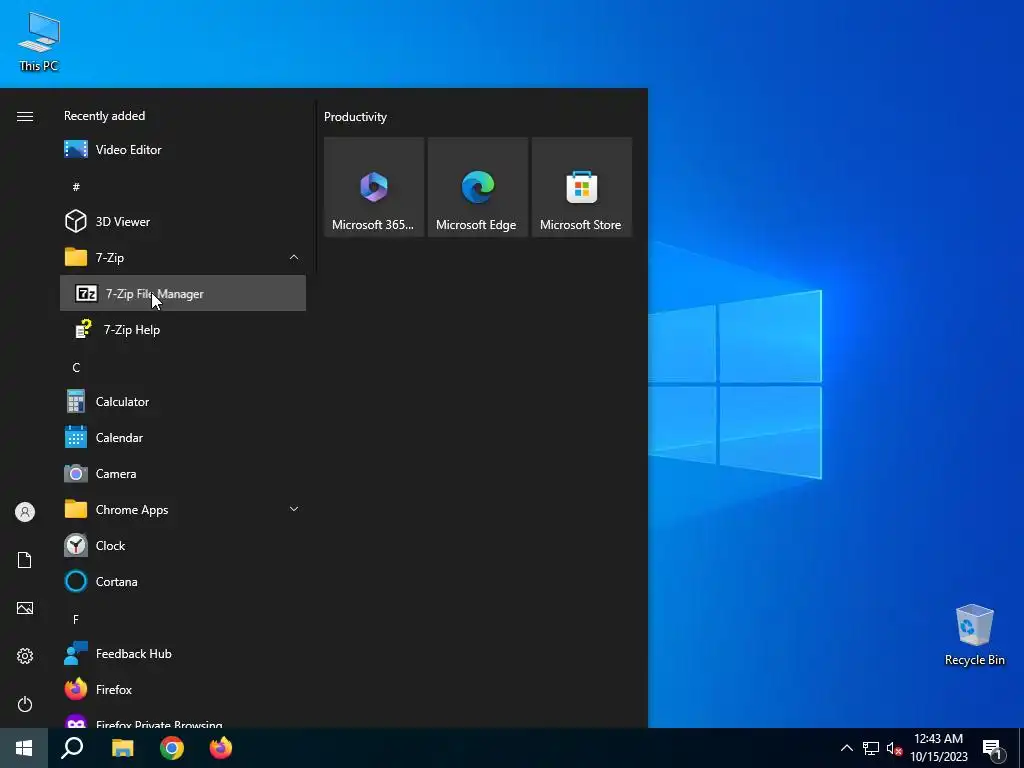Open the user account icon
The height and width of the screenshot is (768, 1024).
pos(25,512)
